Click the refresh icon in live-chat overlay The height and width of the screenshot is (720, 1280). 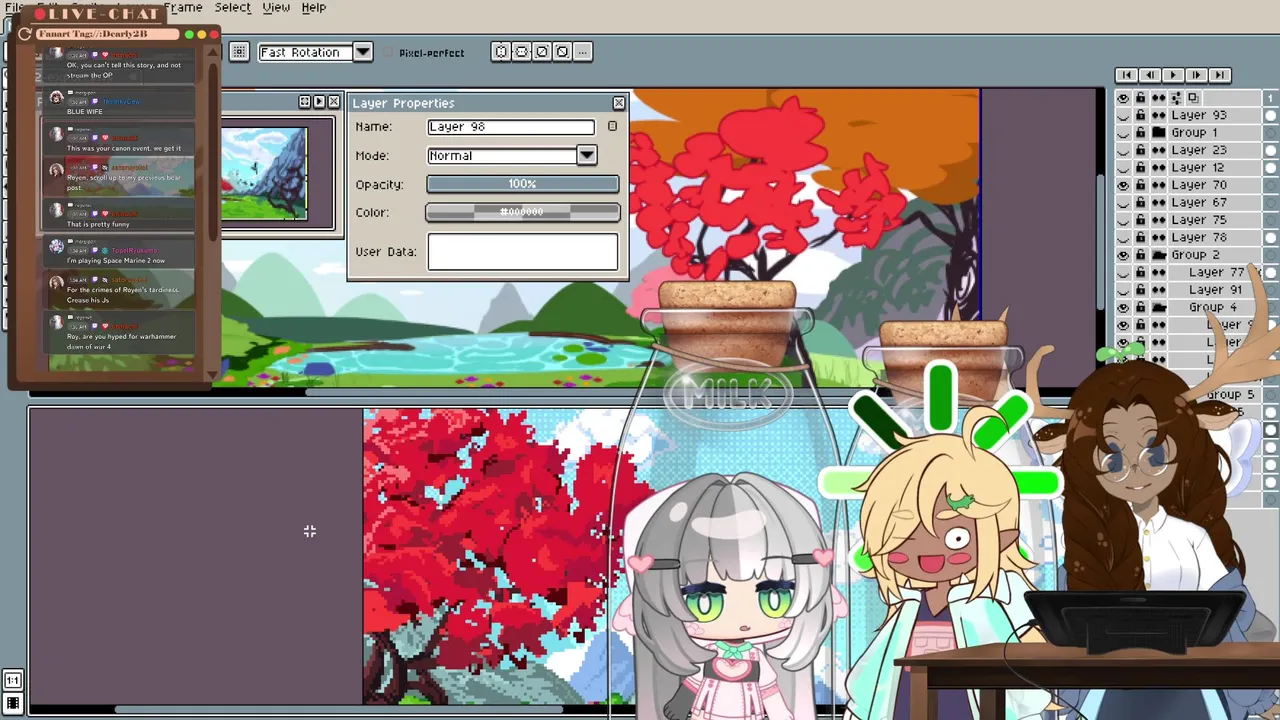coord(24,34)
